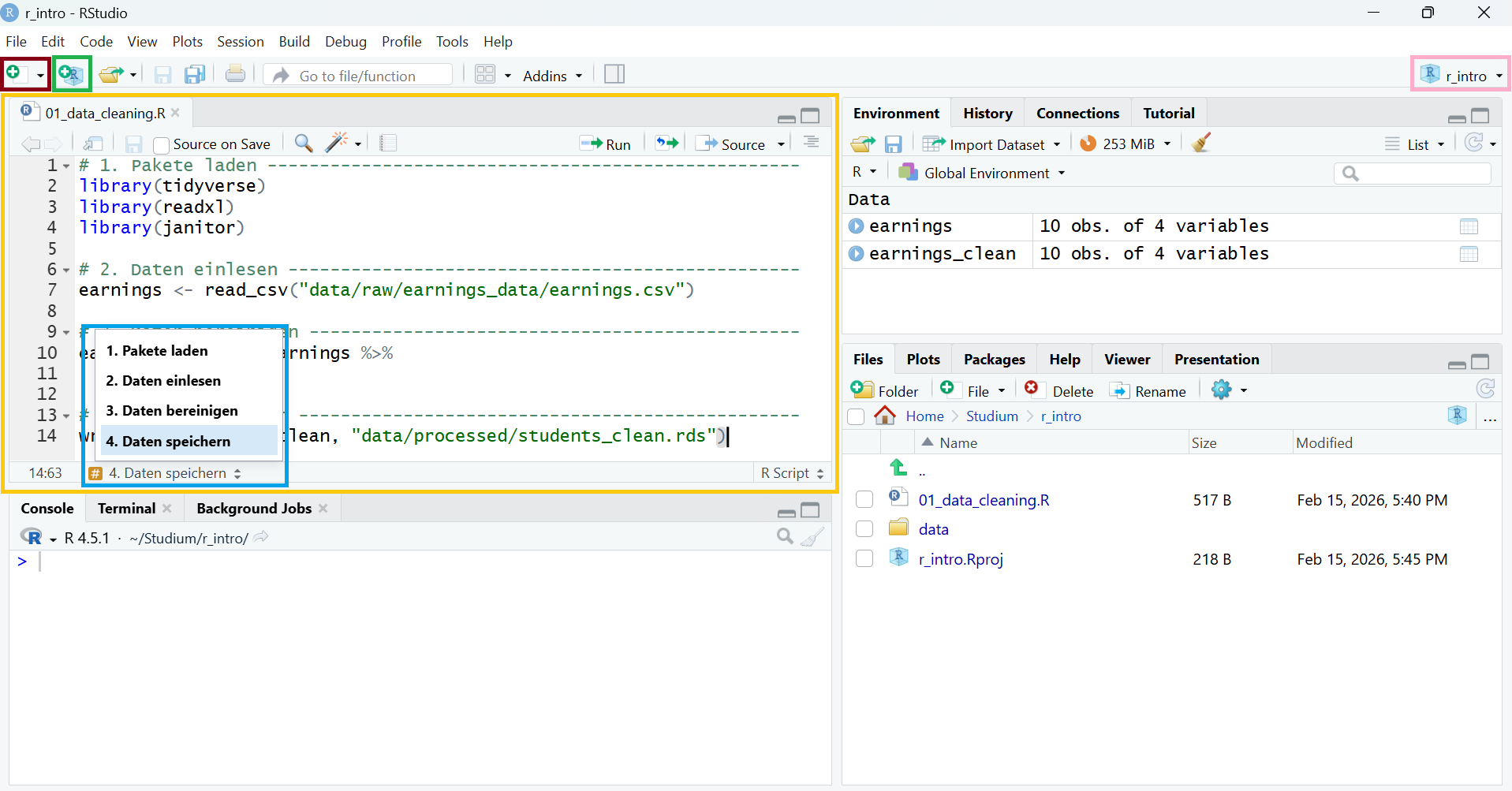Open the 253 MiB memory usage dropdown
The height and width of the screenshot is (791, 1512).
pyautogui.click(x=1126, y=144)
